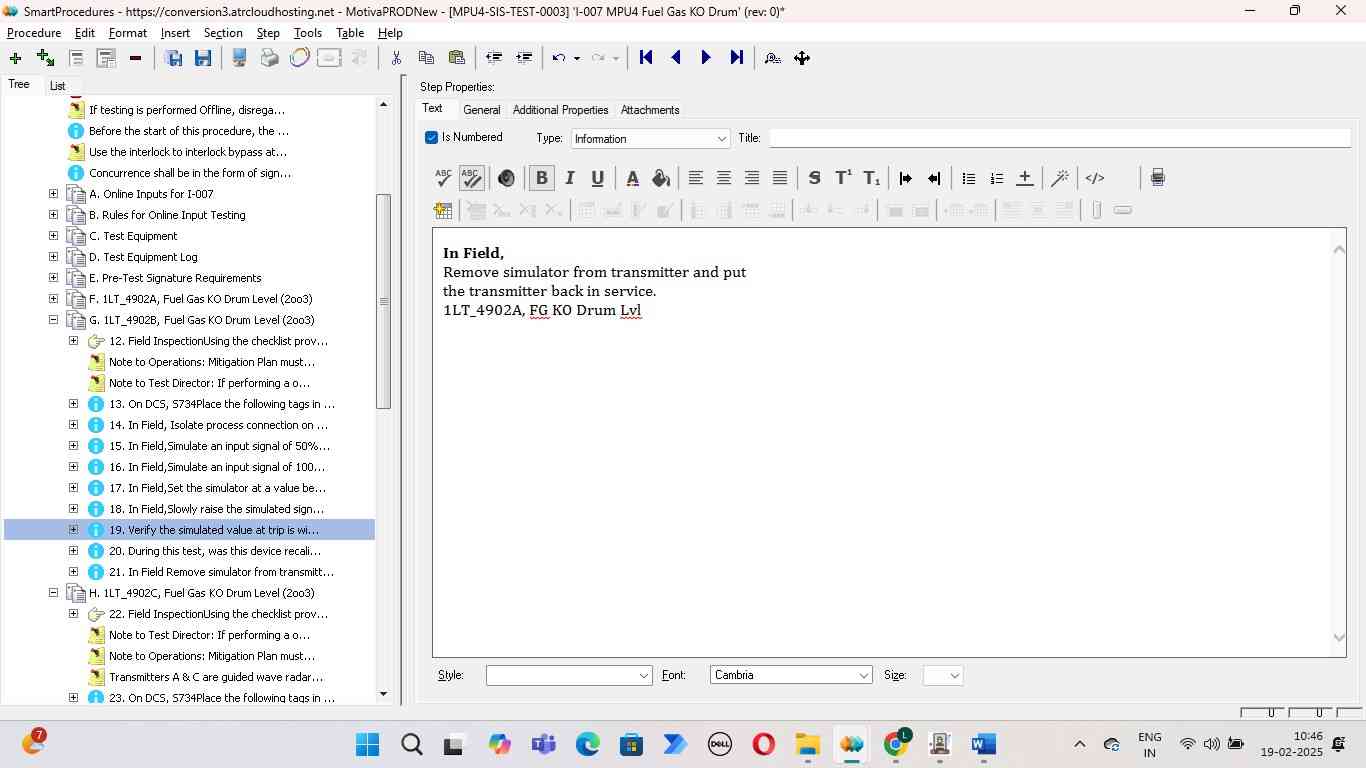Click the printer icon in main toolbar

tap(269, 58)
